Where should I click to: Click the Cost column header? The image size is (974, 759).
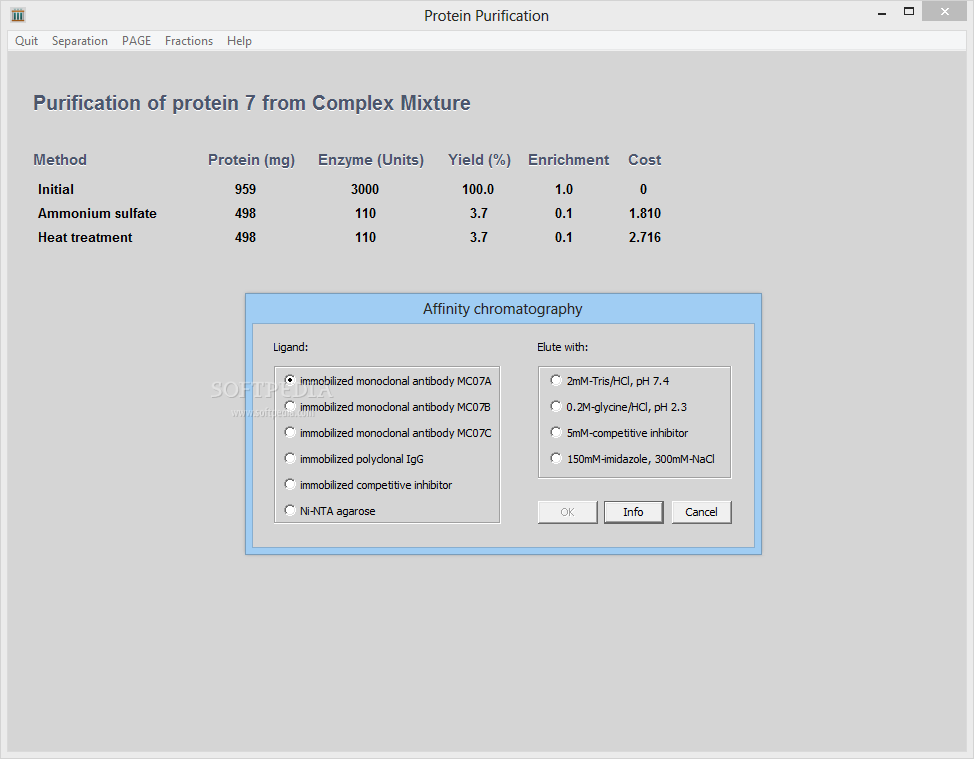645,160
